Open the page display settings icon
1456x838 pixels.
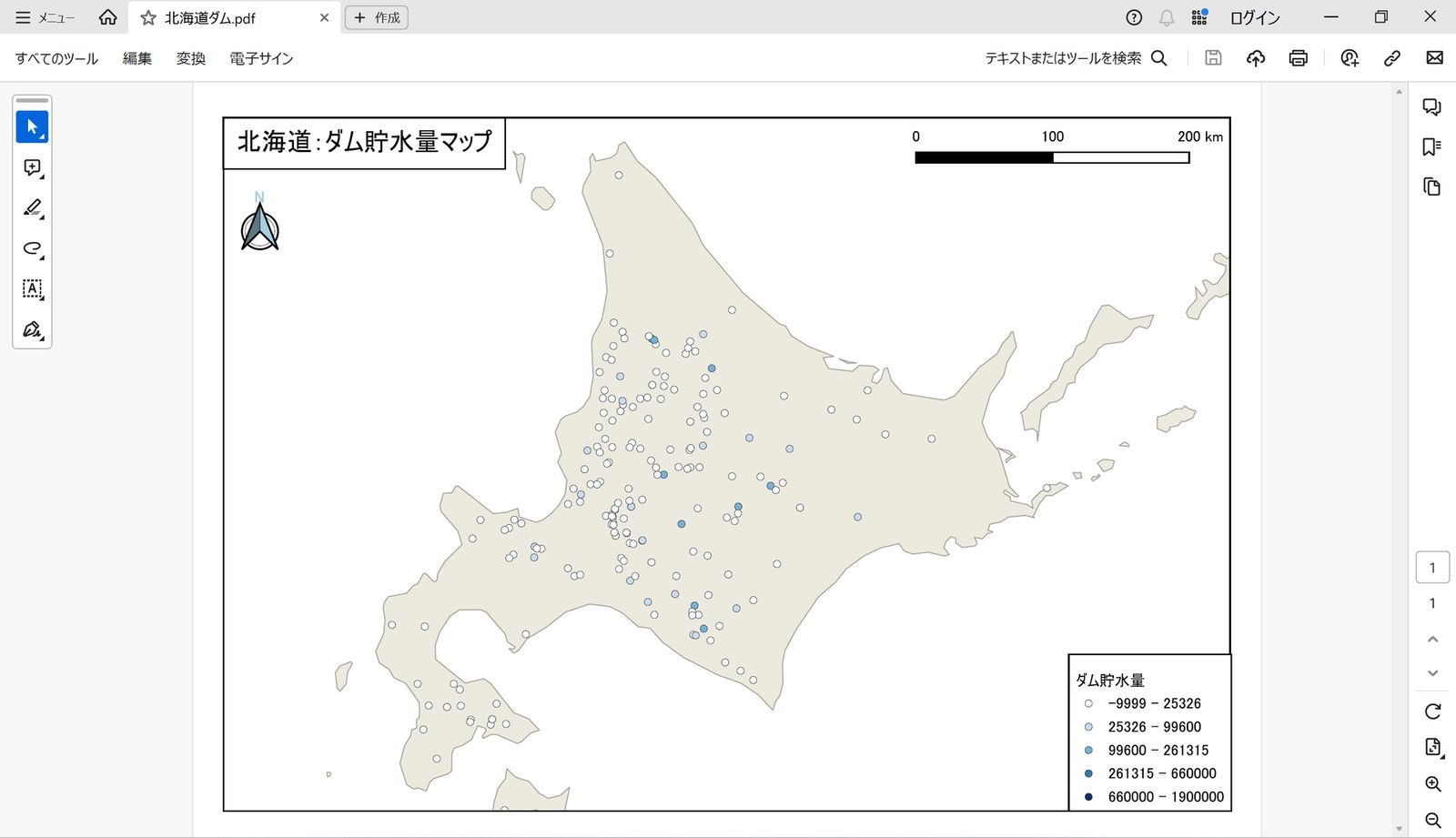coord(1432,748)
